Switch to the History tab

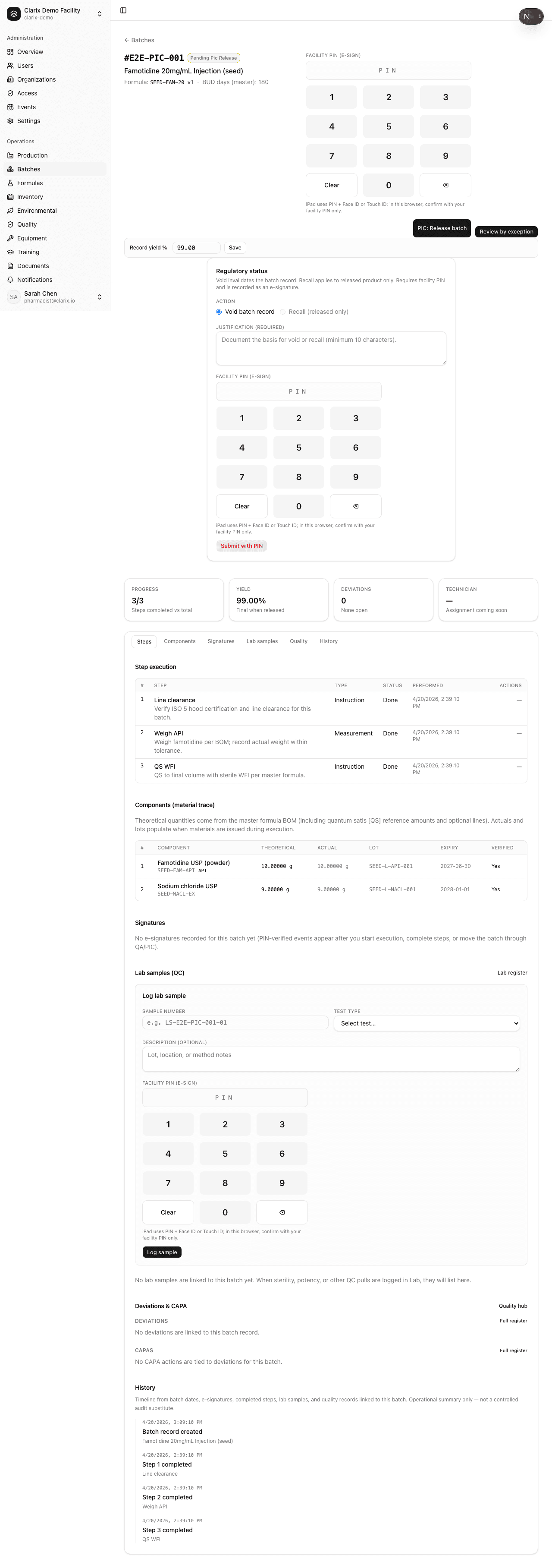pyautogui.click(x=328, y=641)
